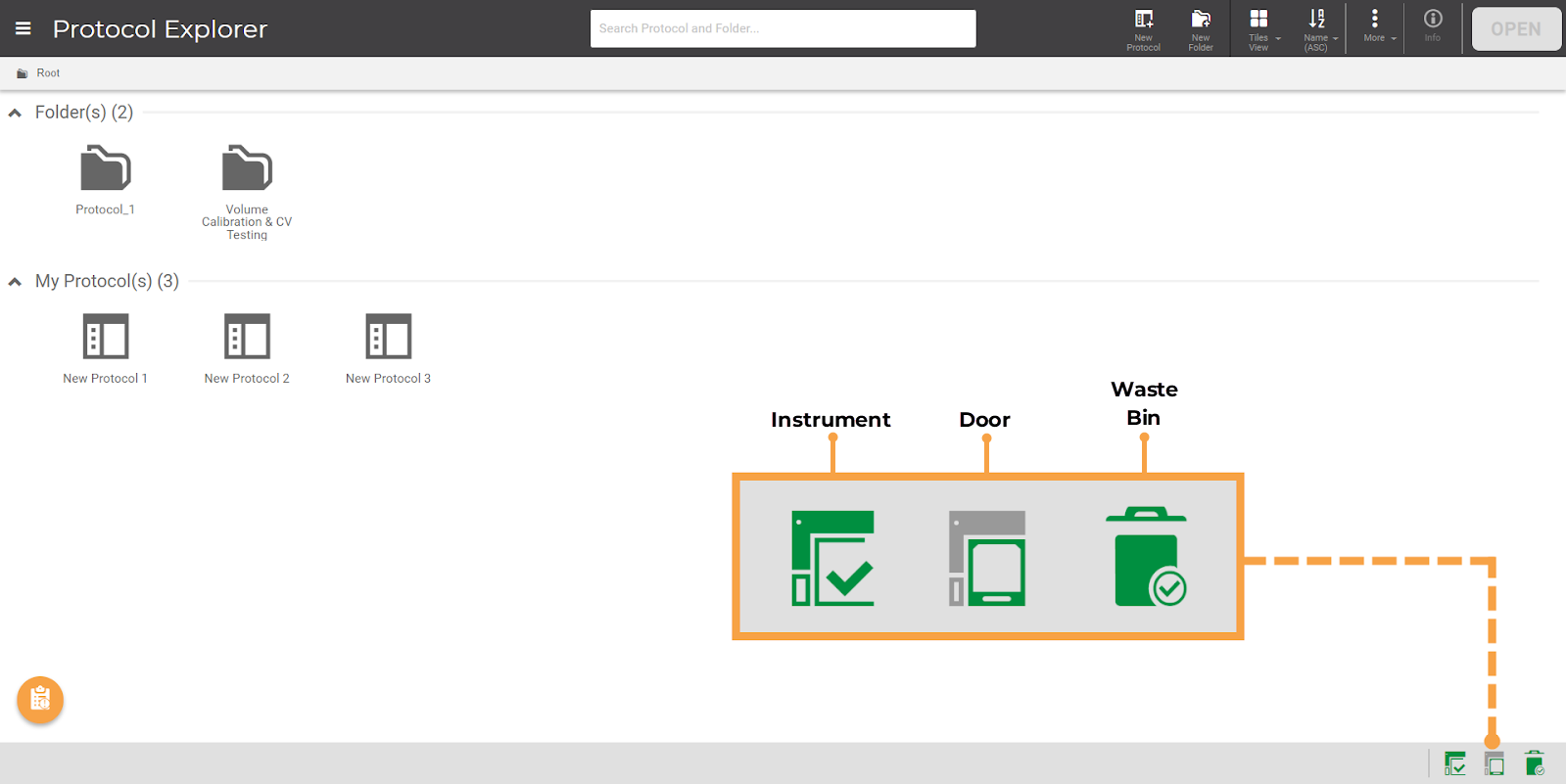This screenshot has height=784, width=1566.
Task: Collapse the My Protocol(s) section
Action: click(x=15, y=282)
